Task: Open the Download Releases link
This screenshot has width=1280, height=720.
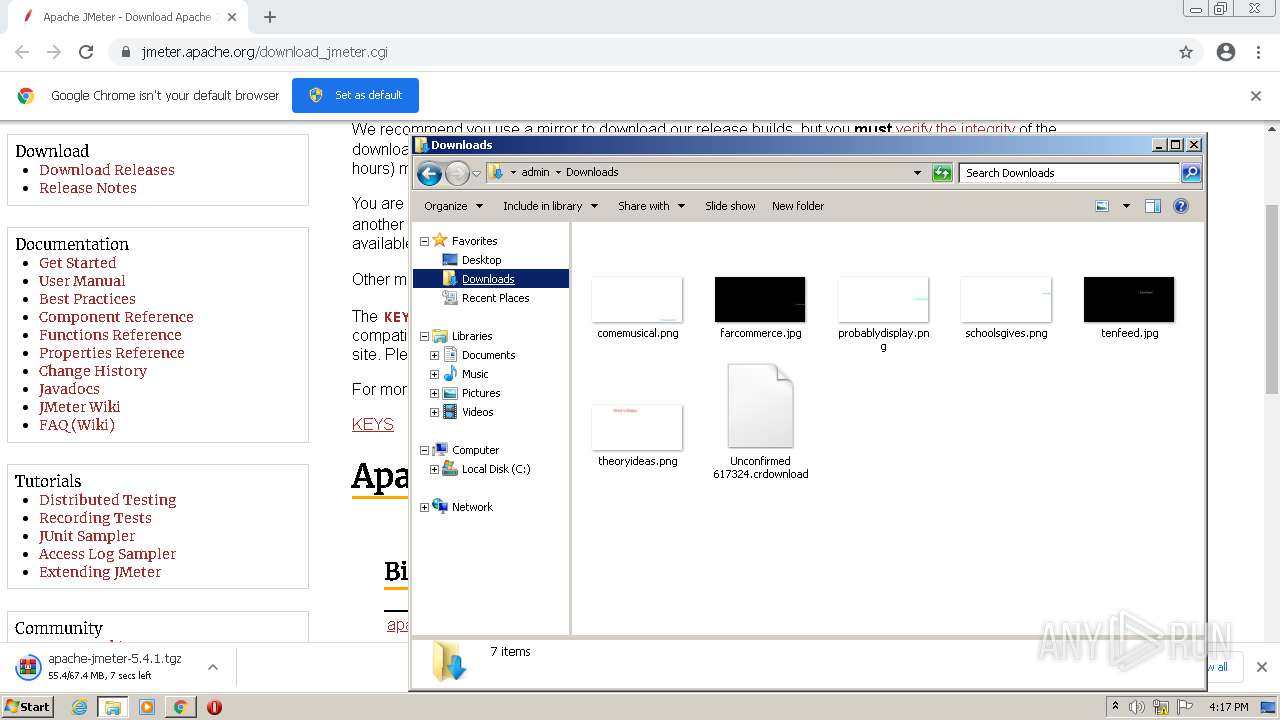Action: [x=107, y=170]
